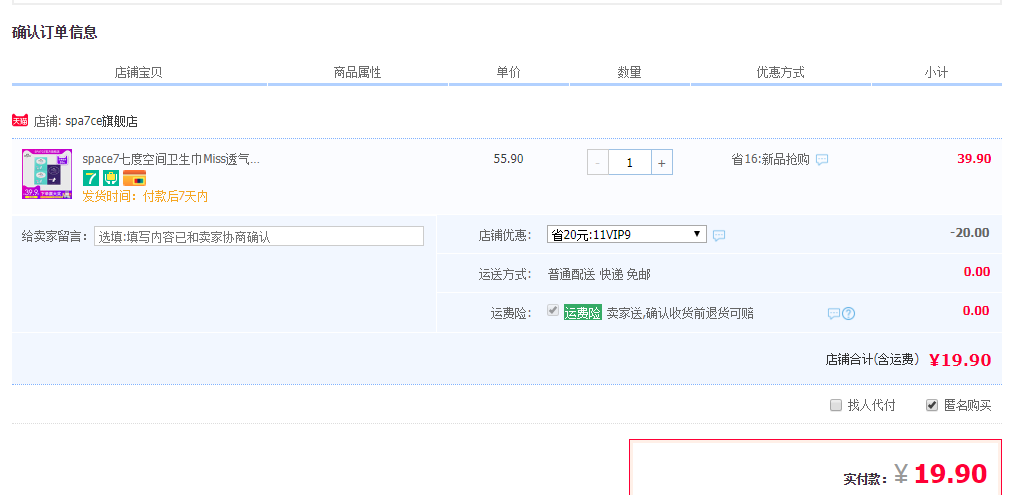1025x495 pixels.
Task: Enable the 找人代付 checkbox
Action: coord(835,405)
